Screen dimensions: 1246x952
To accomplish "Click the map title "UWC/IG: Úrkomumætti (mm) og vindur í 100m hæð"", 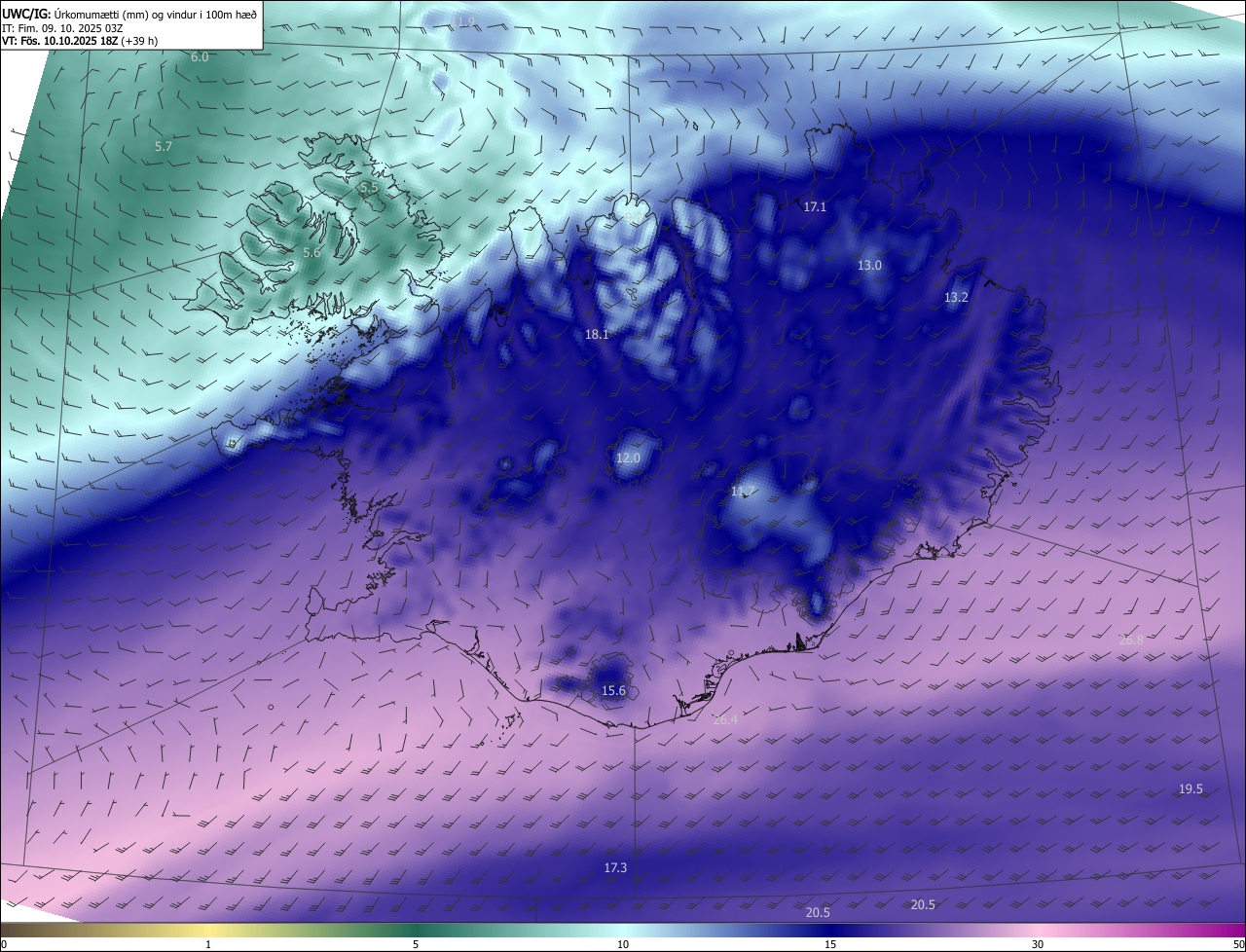I will pos(129,14).
